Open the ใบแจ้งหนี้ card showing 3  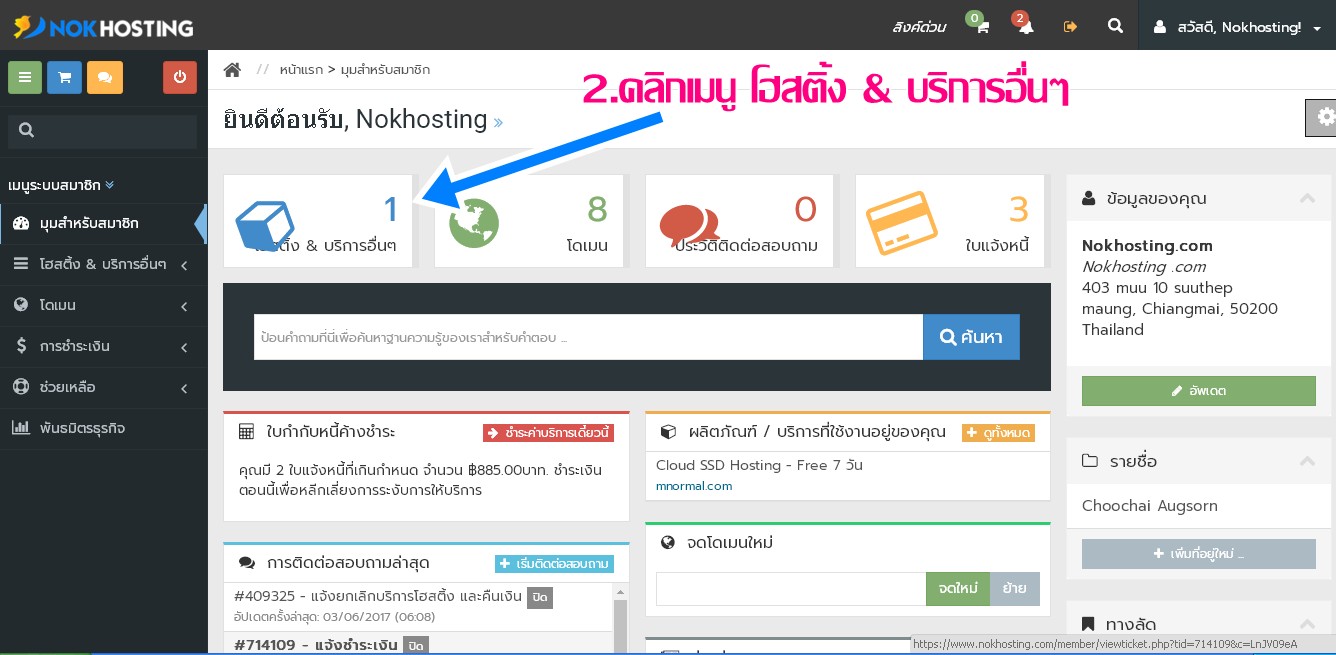coord(950,221)
